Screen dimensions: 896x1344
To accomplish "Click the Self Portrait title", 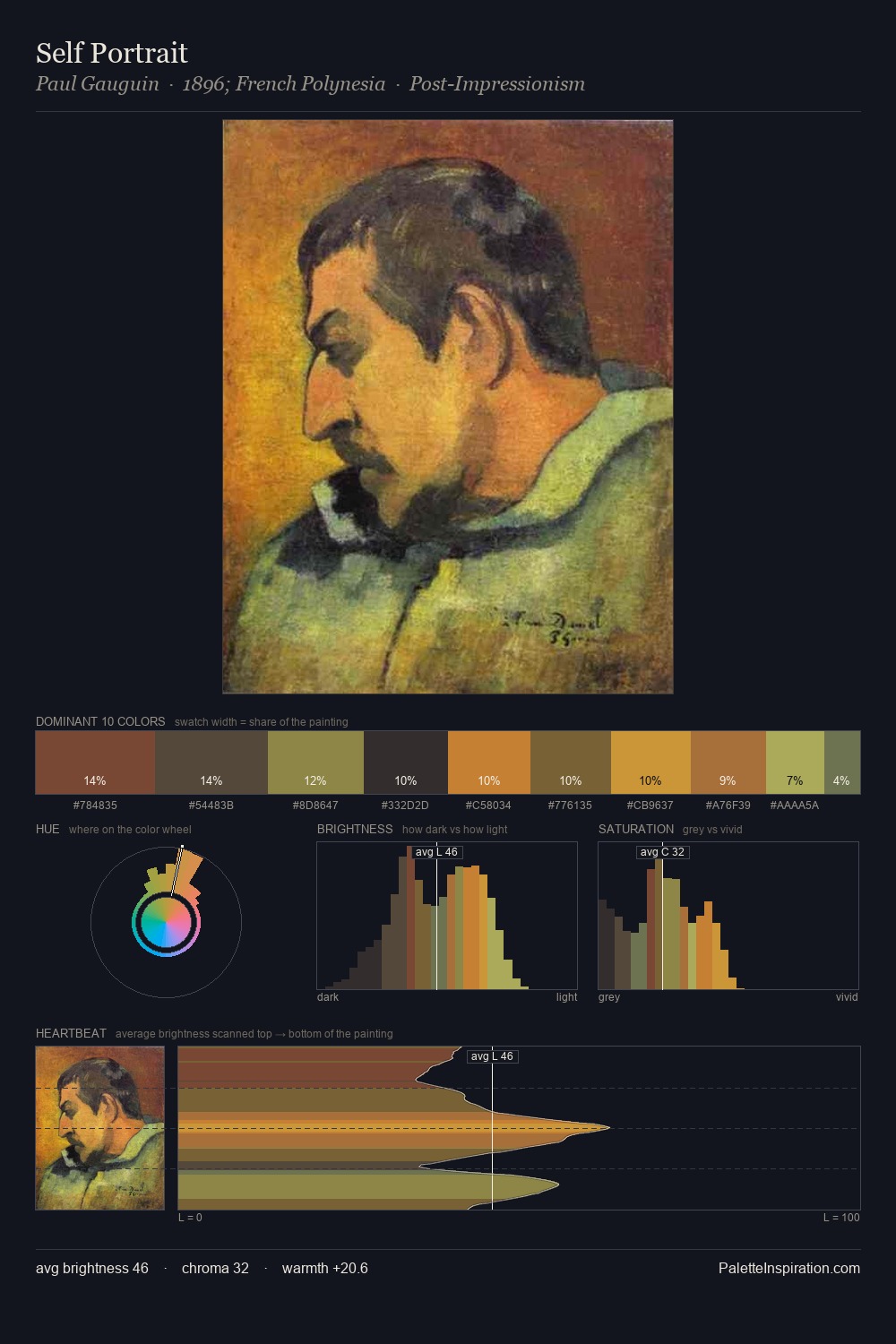I will (112, 53).
